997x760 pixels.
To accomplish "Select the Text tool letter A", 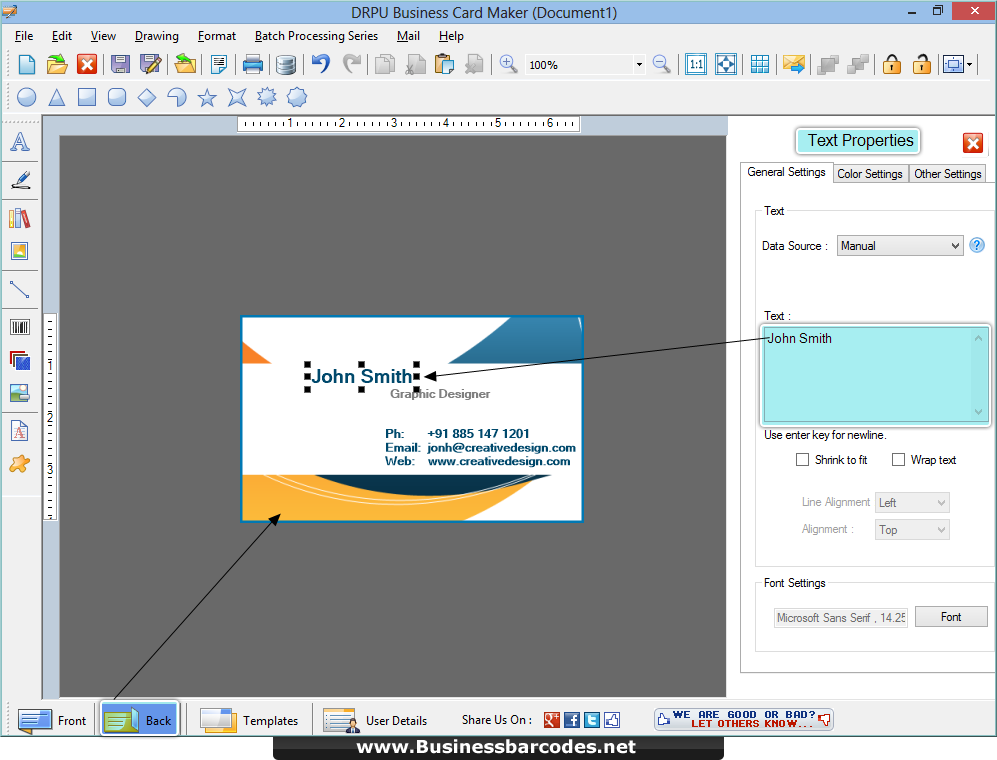I will click(20, 142).
